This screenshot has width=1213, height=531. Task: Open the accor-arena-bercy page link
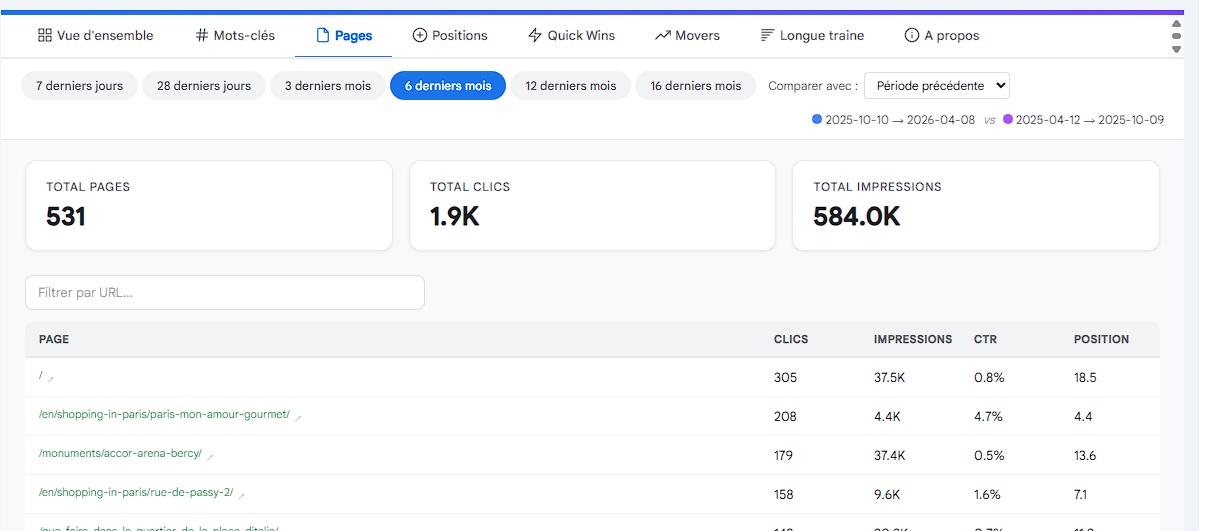pyautogui.click(x=120, y=453)
